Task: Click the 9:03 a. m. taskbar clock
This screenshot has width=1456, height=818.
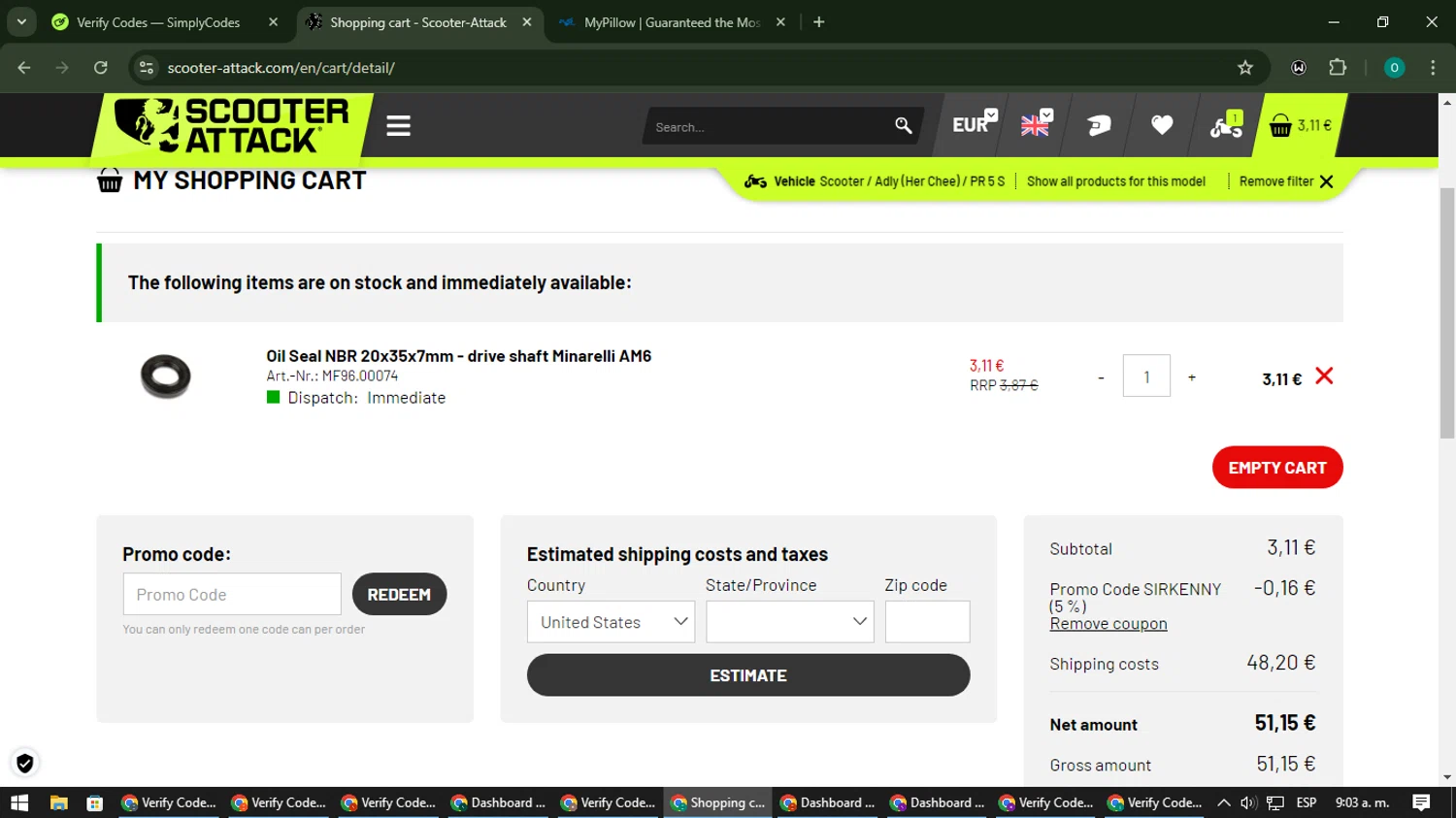Action: (x=1362, y=802)
